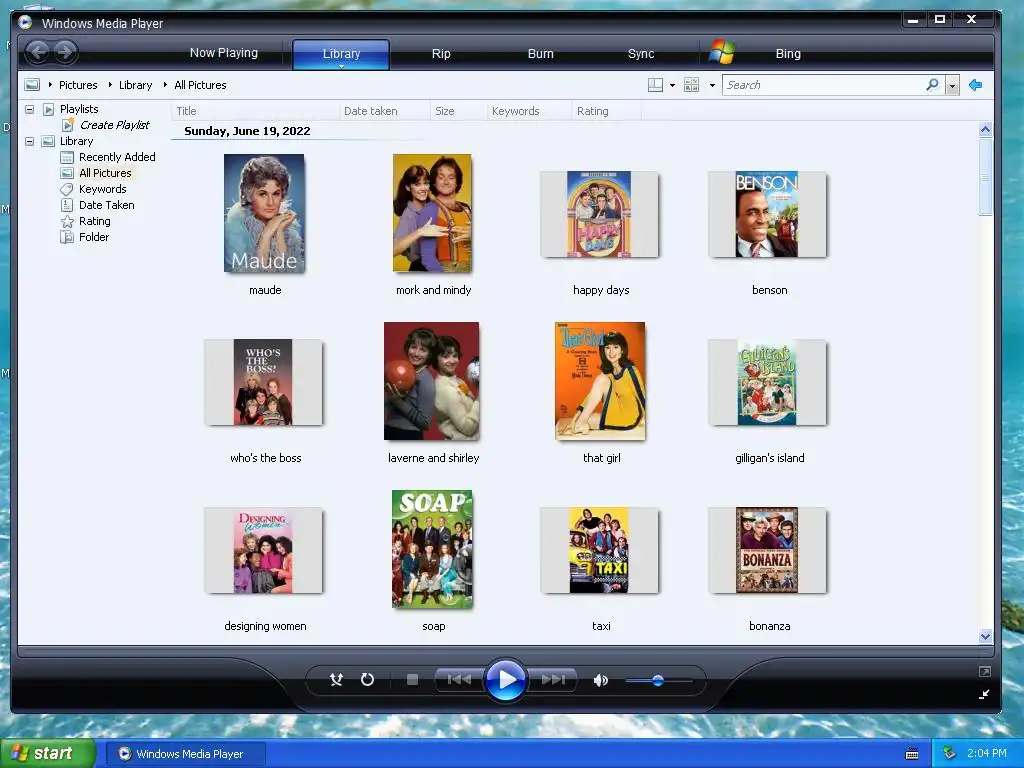Click the blue arrow list pane icon
1024x768 pixels.
[976, 85]
